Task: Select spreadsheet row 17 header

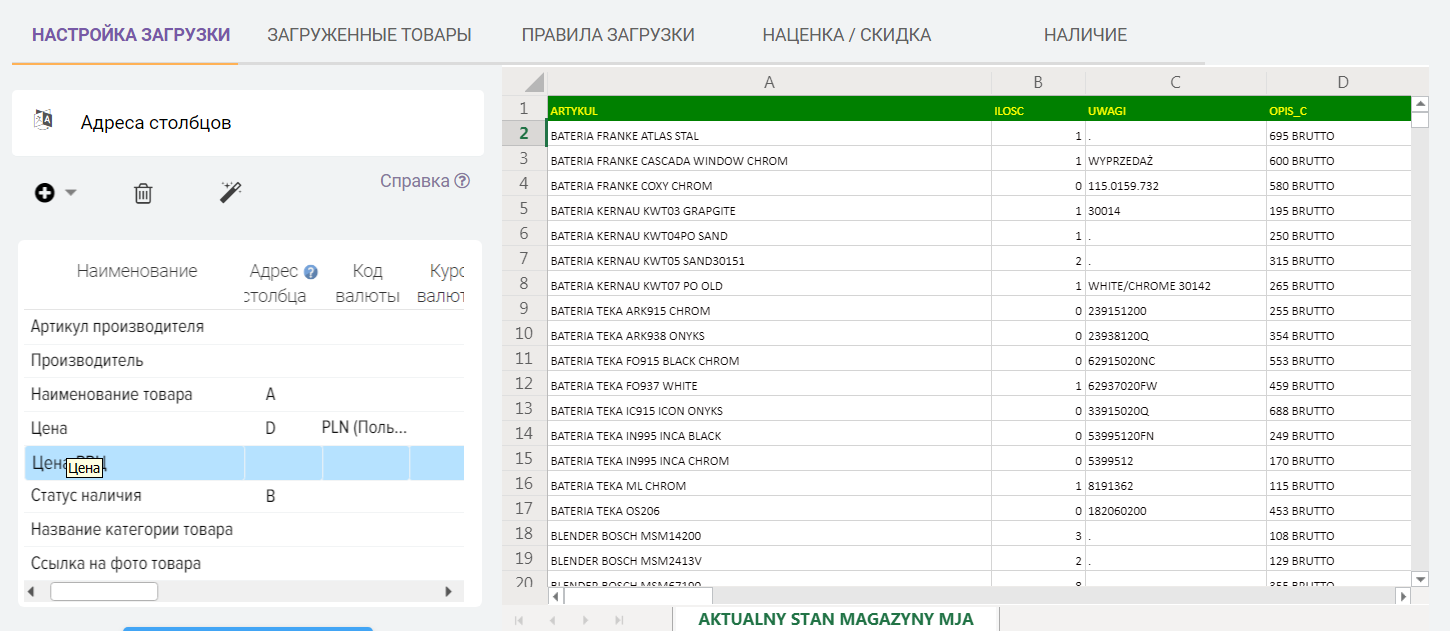Action: (x=524, y=509)
